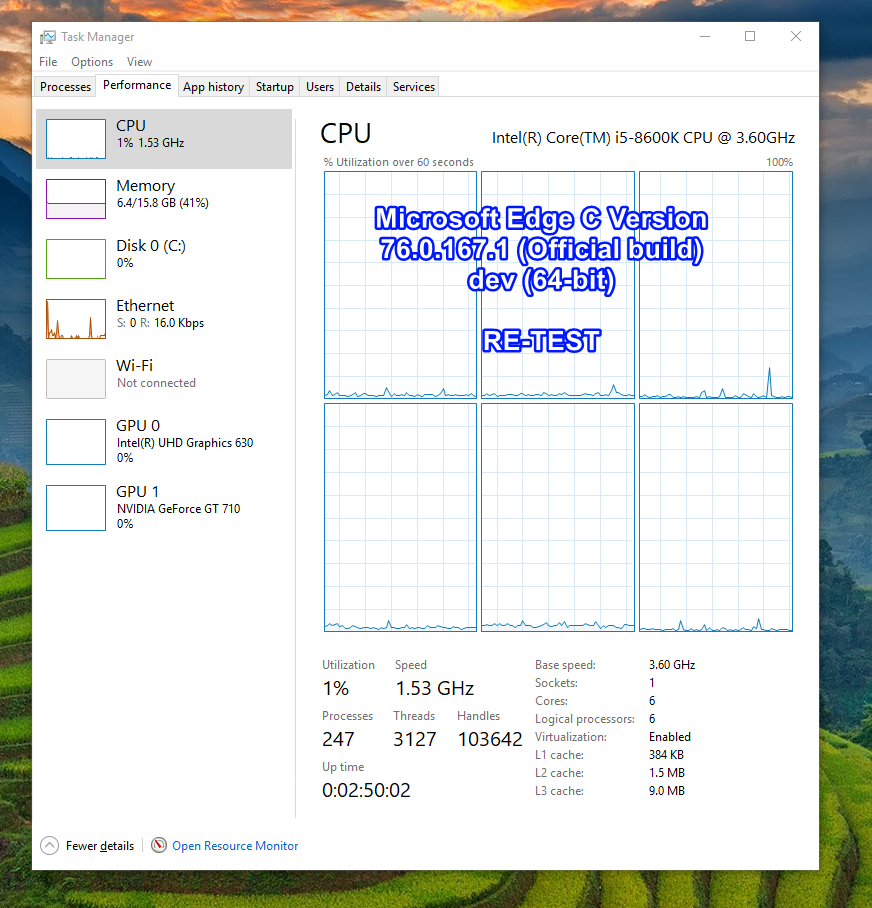Select the GPU 1 mini graph thumbnail
Viewport: 872px width, 908px height.
[x=76, y=508]
